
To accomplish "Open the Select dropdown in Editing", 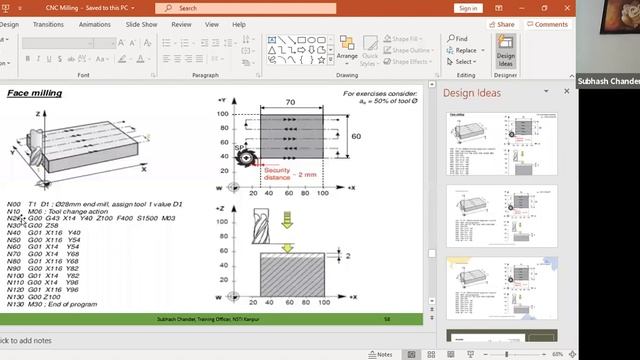I will tap(462, 62).
